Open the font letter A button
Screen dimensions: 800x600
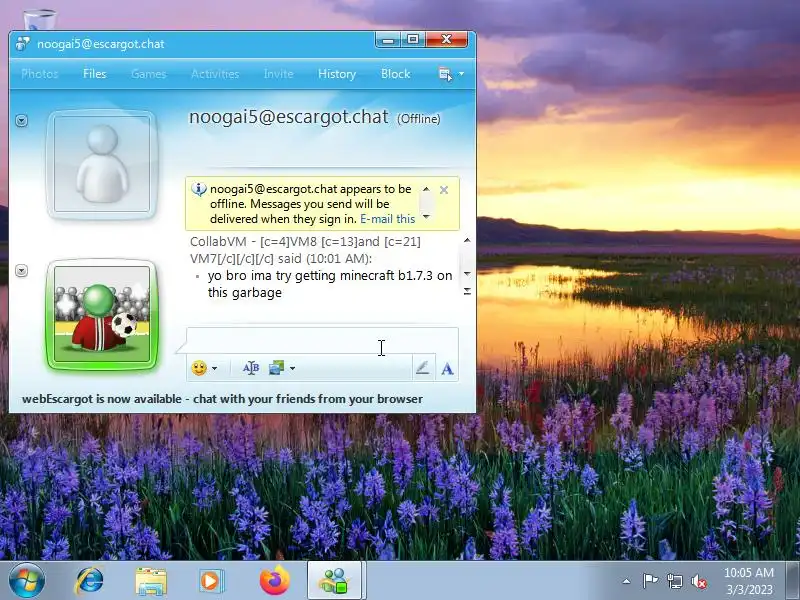point(447,368)
